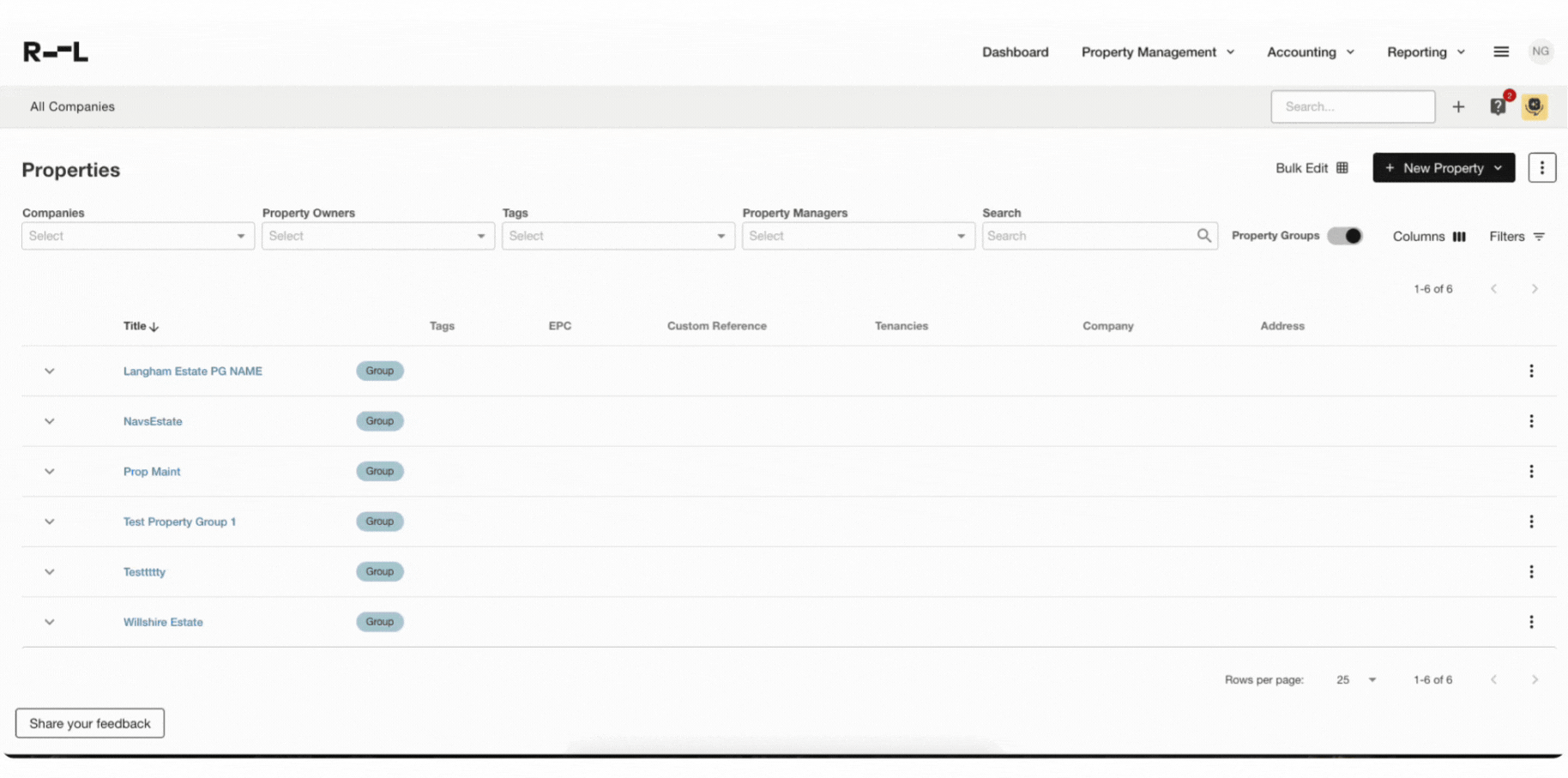Open the Property Managers select dropdown
This screenshot has width=1568, height=778.
[859, 236]
